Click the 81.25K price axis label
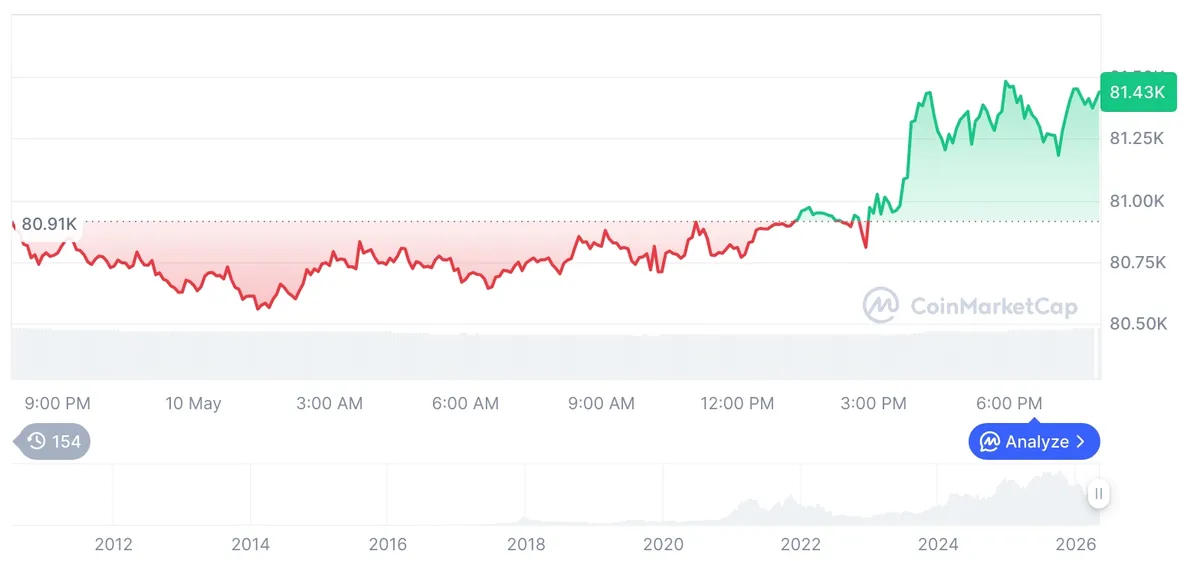The height and width of the screenshot is (561, 1200). pos(1138,138)
